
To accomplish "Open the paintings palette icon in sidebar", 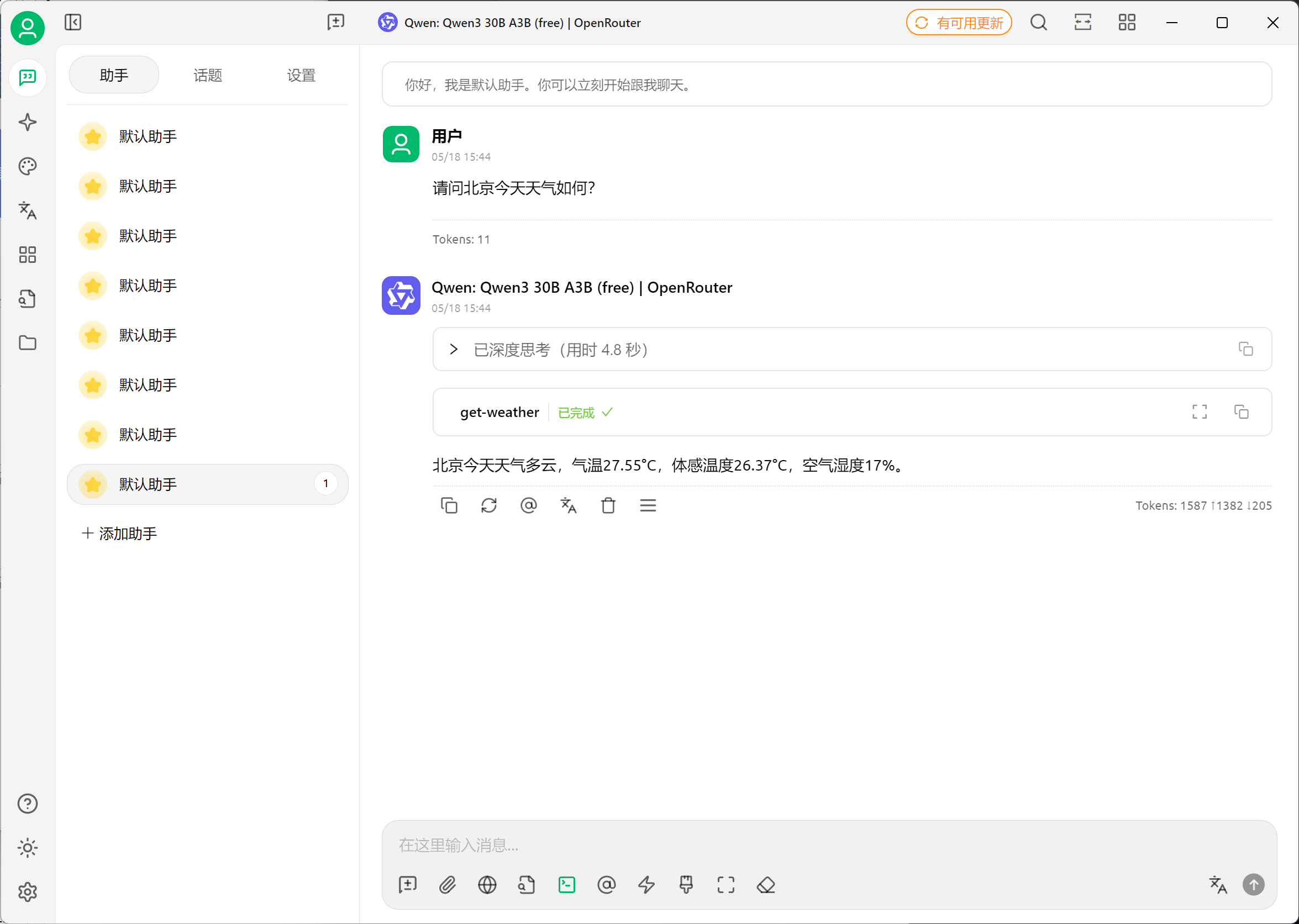I will pyautogui.click(x=27, y=166).
